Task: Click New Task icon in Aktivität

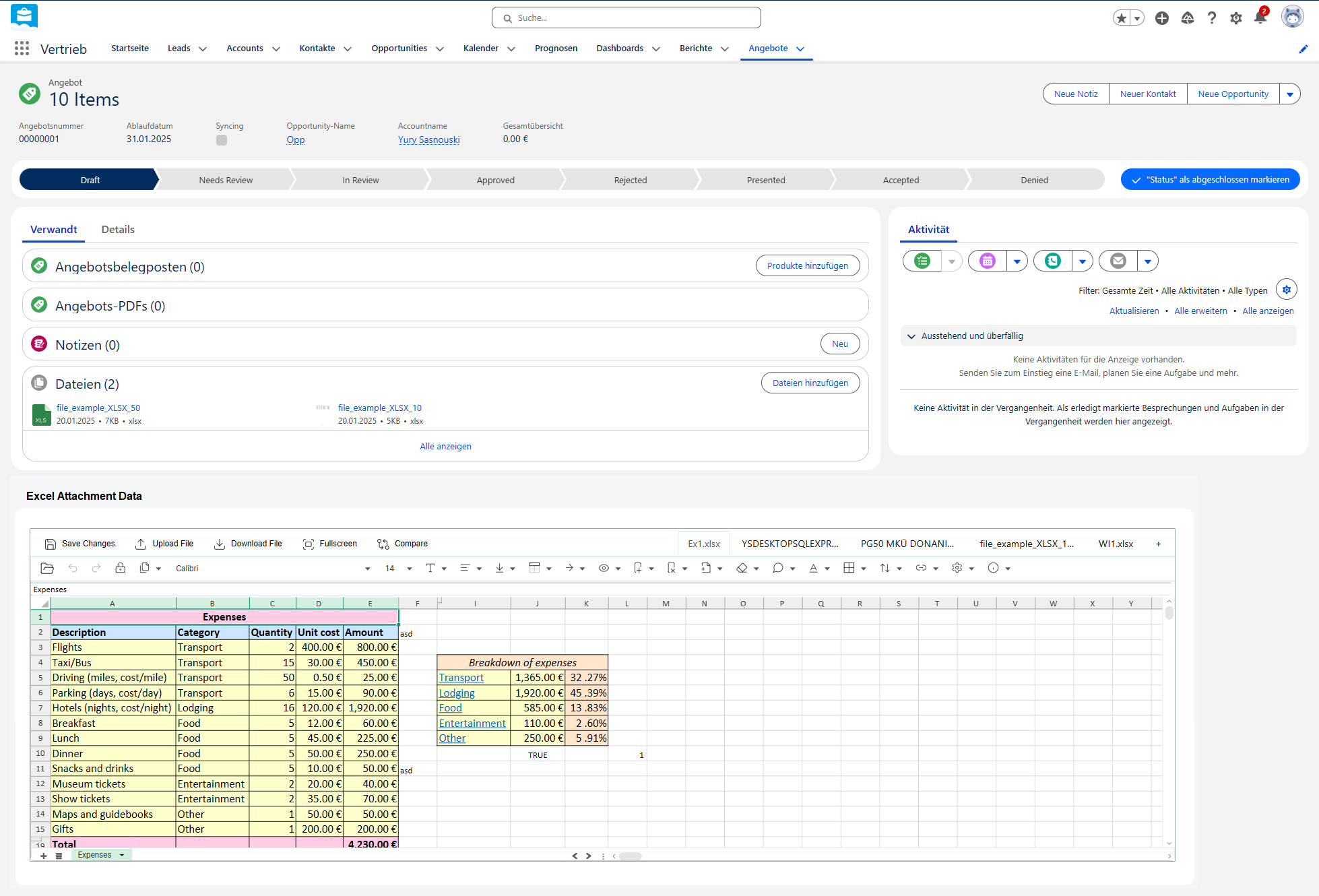Action: tap(922, 261)
